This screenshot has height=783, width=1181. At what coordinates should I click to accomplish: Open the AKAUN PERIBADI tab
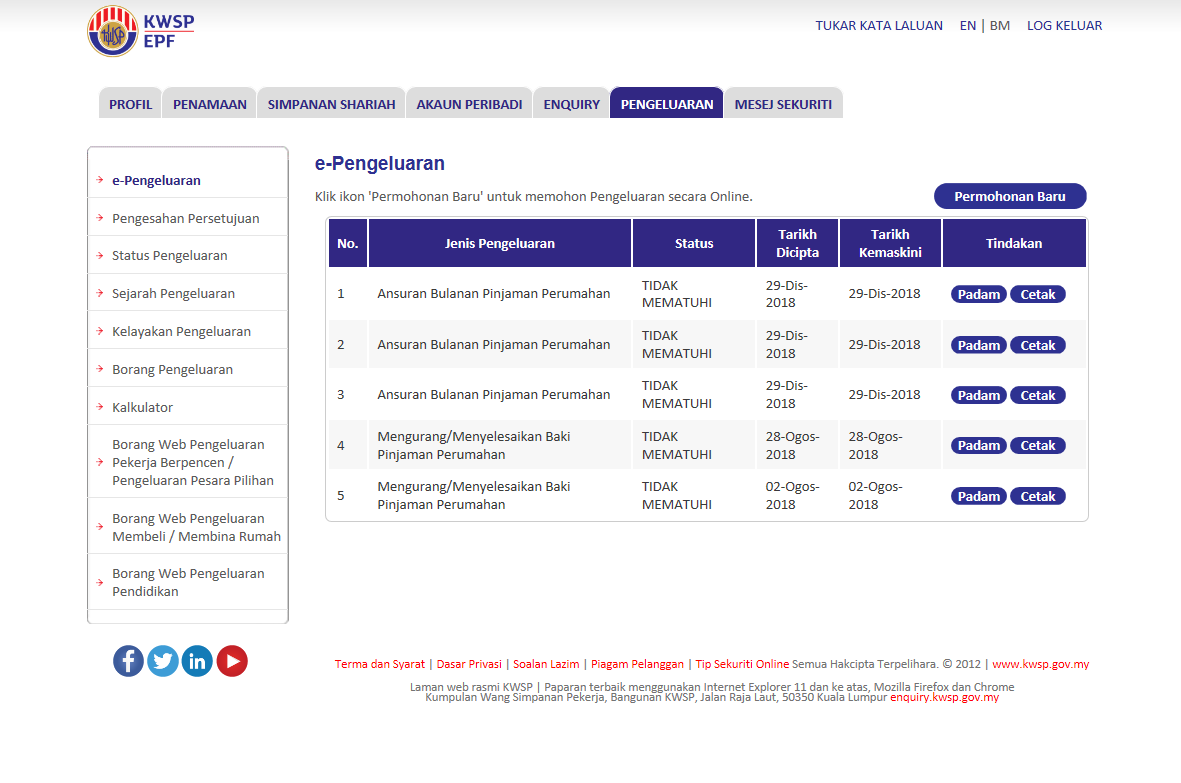click(469, 104)
